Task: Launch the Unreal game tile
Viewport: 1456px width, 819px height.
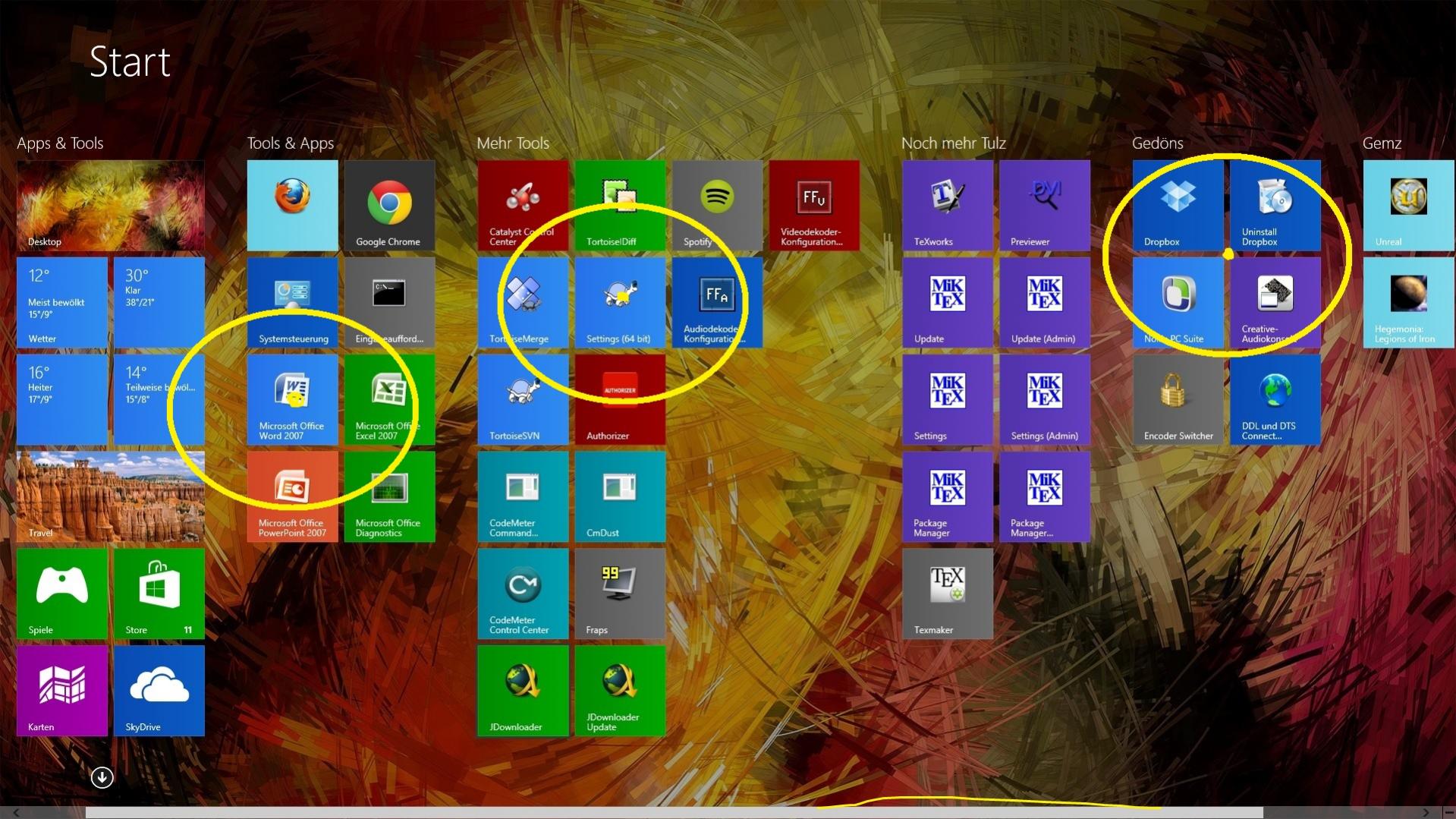Action: tap(1409, 205)
